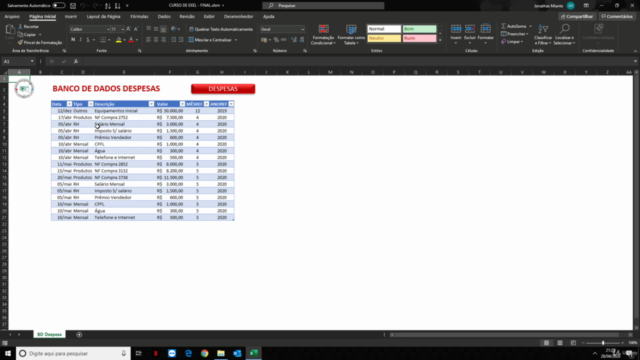Click the Pesquisar search box
This screenshot has height=360, width=640.
click(x=323, y=5)
